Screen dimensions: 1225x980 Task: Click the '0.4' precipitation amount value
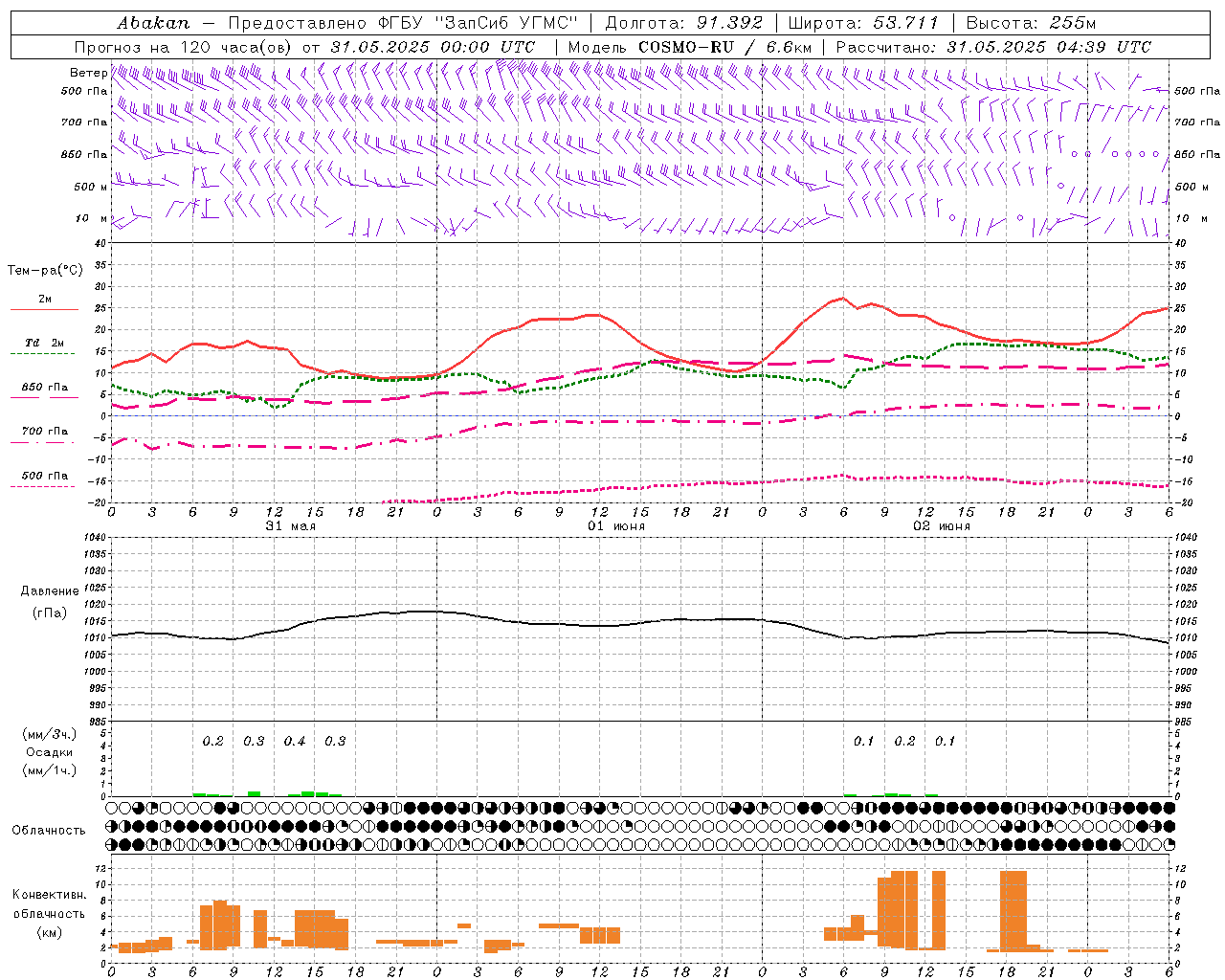pyautogui.click(x=295, y=742)
